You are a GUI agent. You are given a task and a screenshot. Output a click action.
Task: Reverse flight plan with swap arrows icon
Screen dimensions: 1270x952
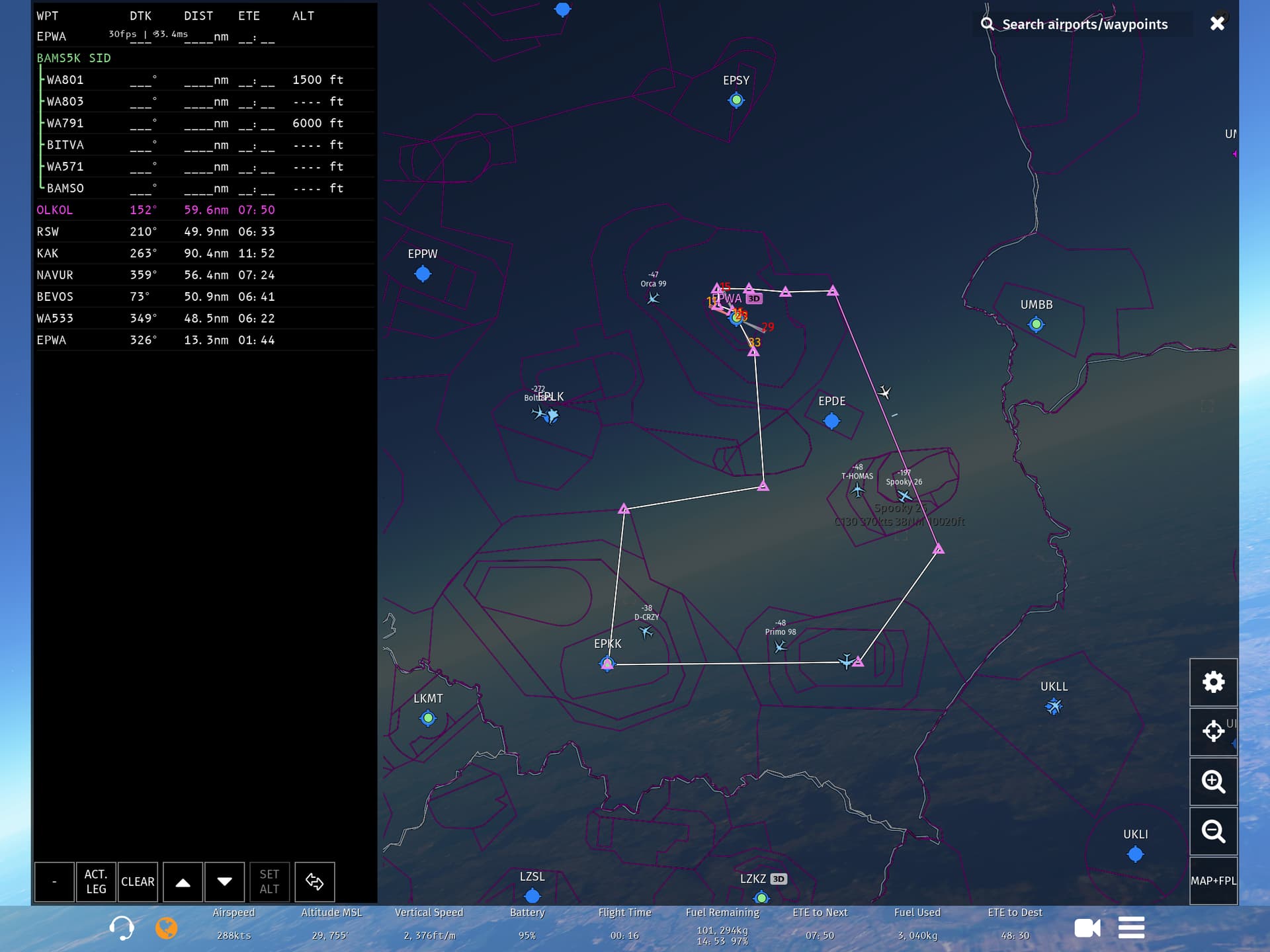coord(314,882)
